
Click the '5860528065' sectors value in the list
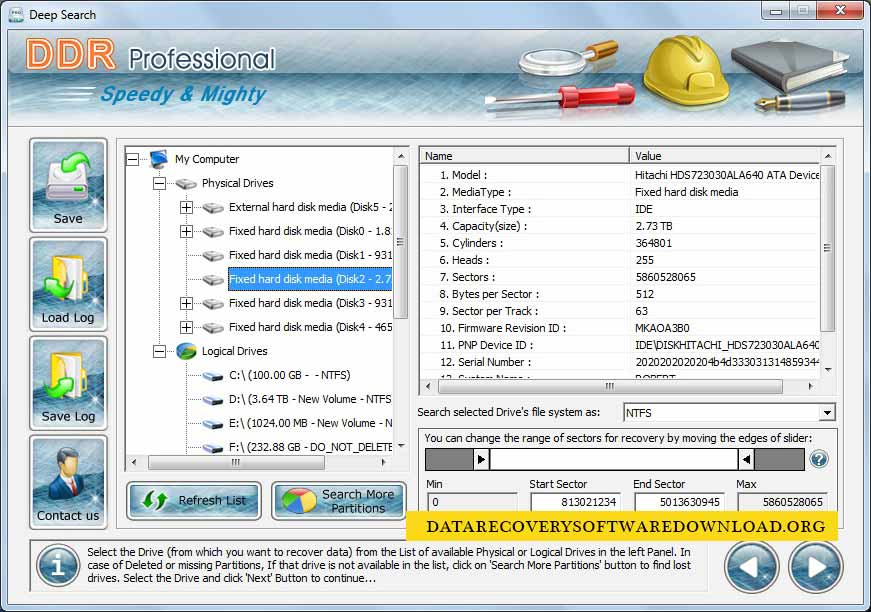point(665,277)
